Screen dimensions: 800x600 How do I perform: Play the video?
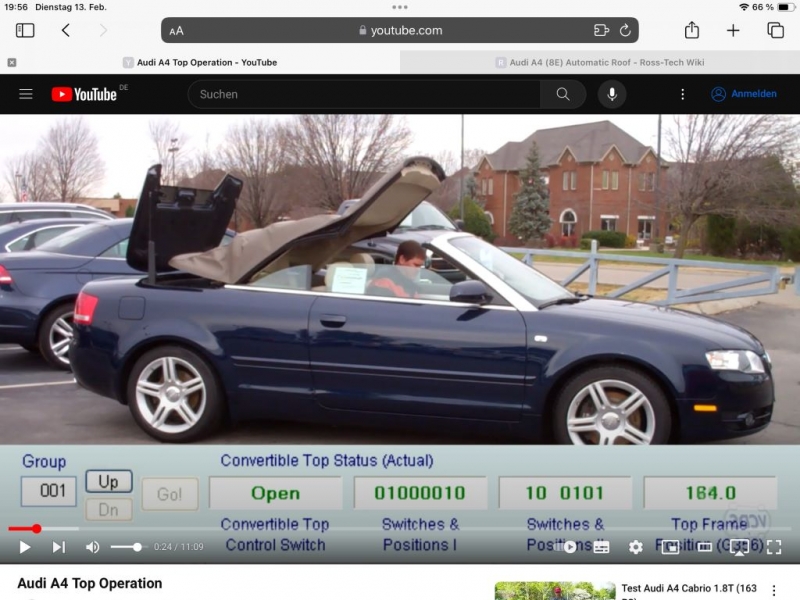tap(24, 547)
